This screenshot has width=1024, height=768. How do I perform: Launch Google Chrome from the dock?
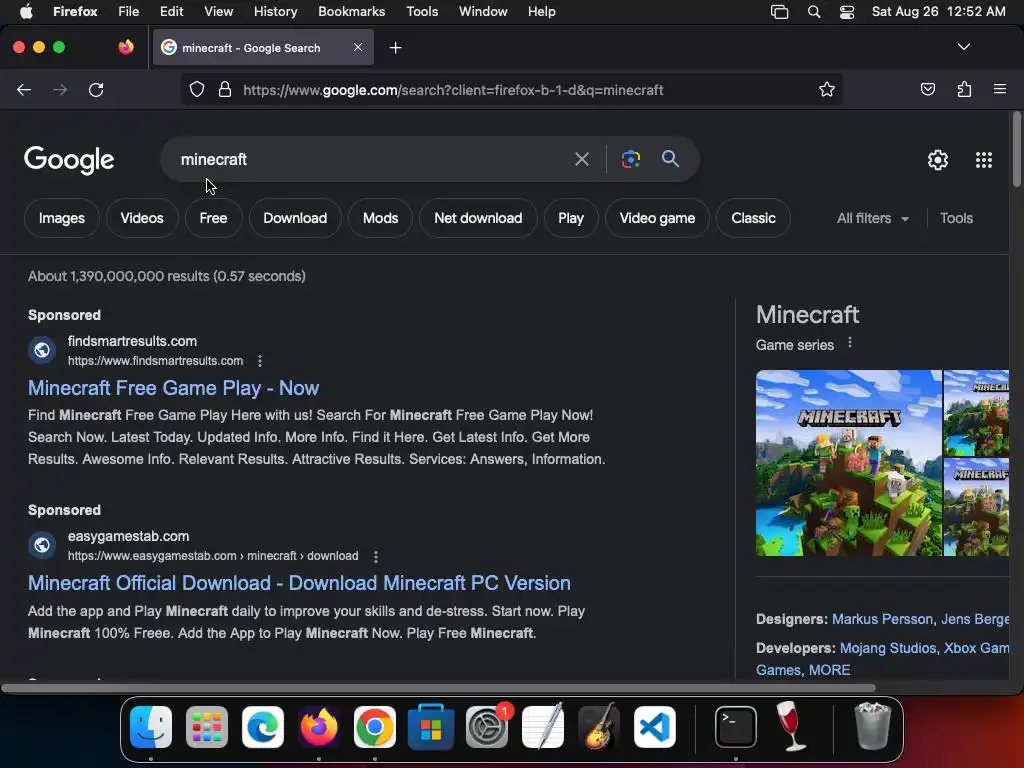tap(375, 727)
